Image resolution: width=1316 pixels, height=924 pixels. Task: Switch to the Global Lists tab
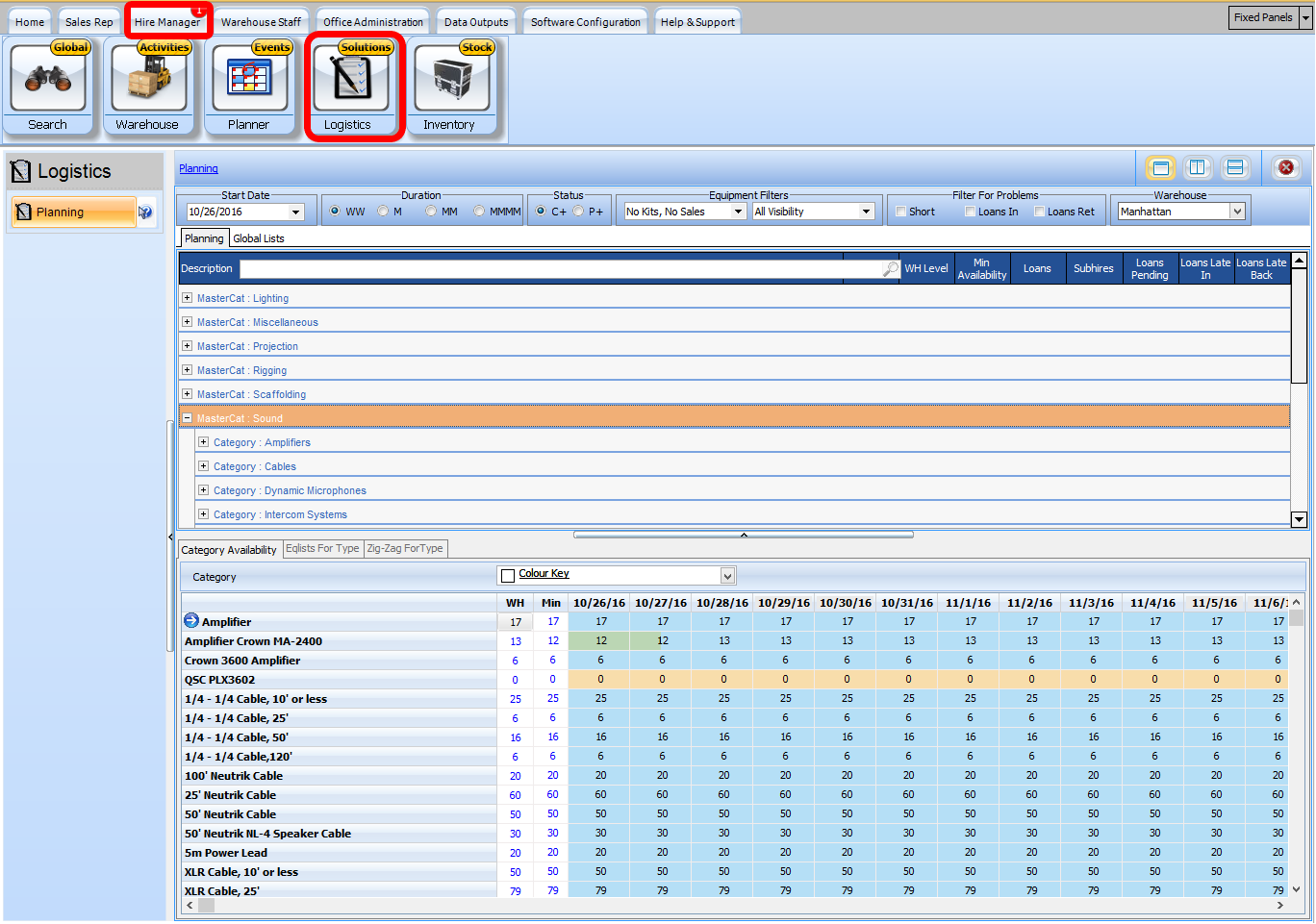[258, 238]
